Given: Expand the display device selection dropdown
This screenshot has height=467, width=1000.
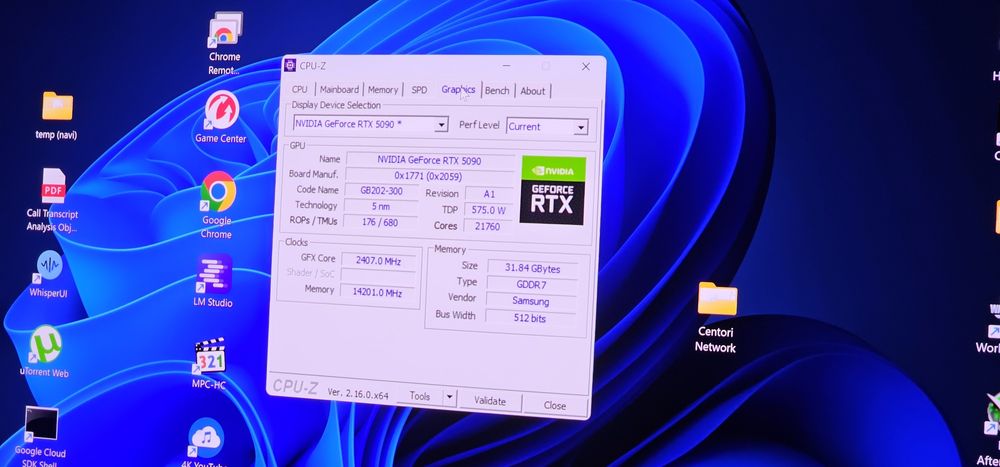Looking at the screenshot, I should [x=441, y=125].
